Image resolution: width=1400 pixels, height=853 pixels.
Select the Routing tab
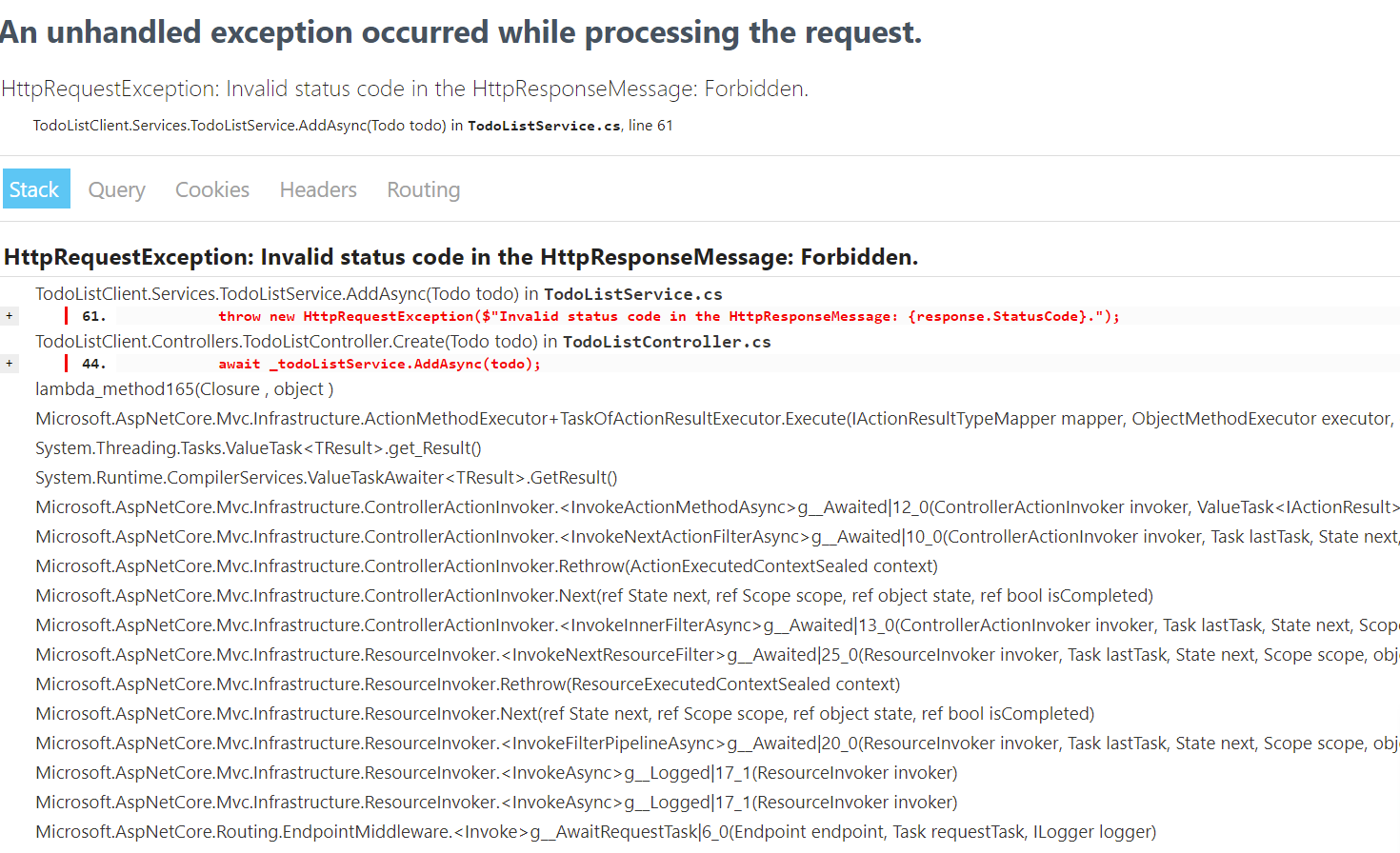pyautogui.click(x=423, y=189)
